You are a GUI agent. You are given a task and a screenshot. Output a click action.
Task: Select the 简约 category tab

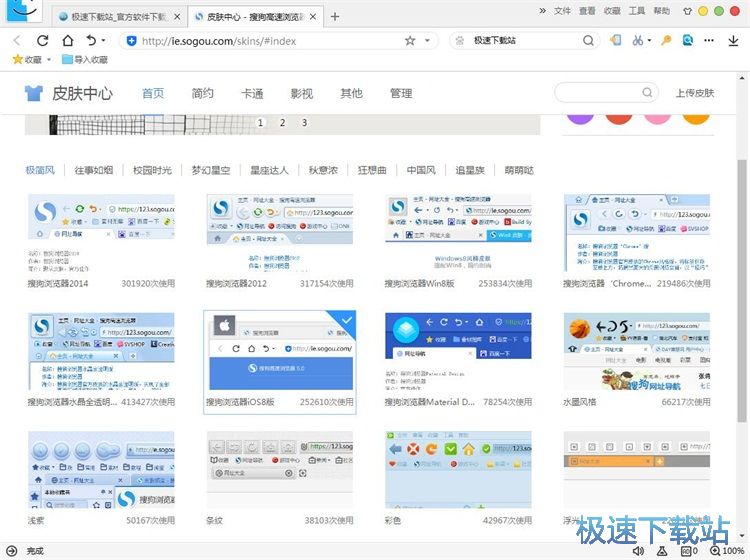[202, 93]
